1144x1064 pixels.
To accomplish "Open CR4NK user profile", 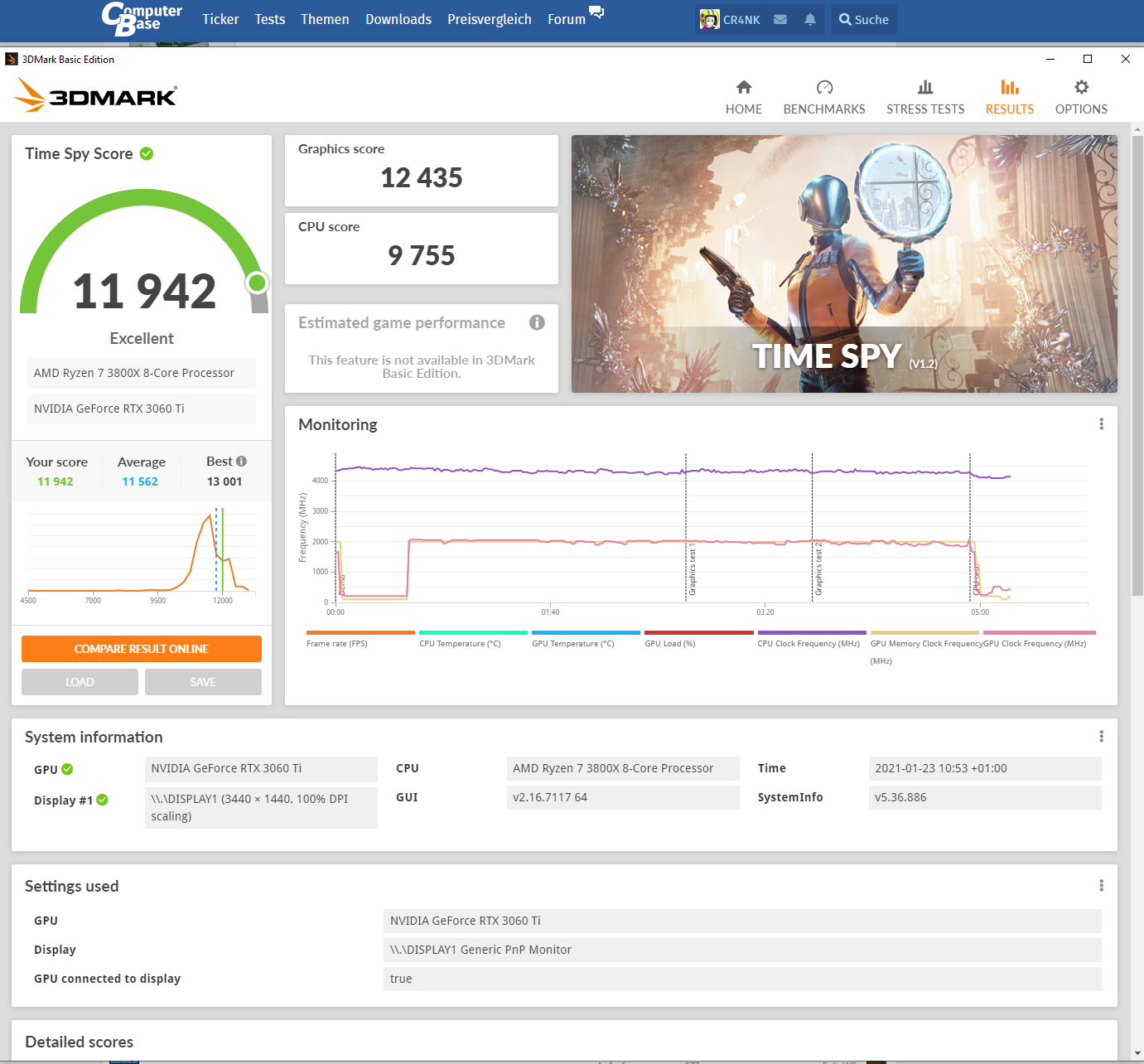I will (x=730, y=19).
